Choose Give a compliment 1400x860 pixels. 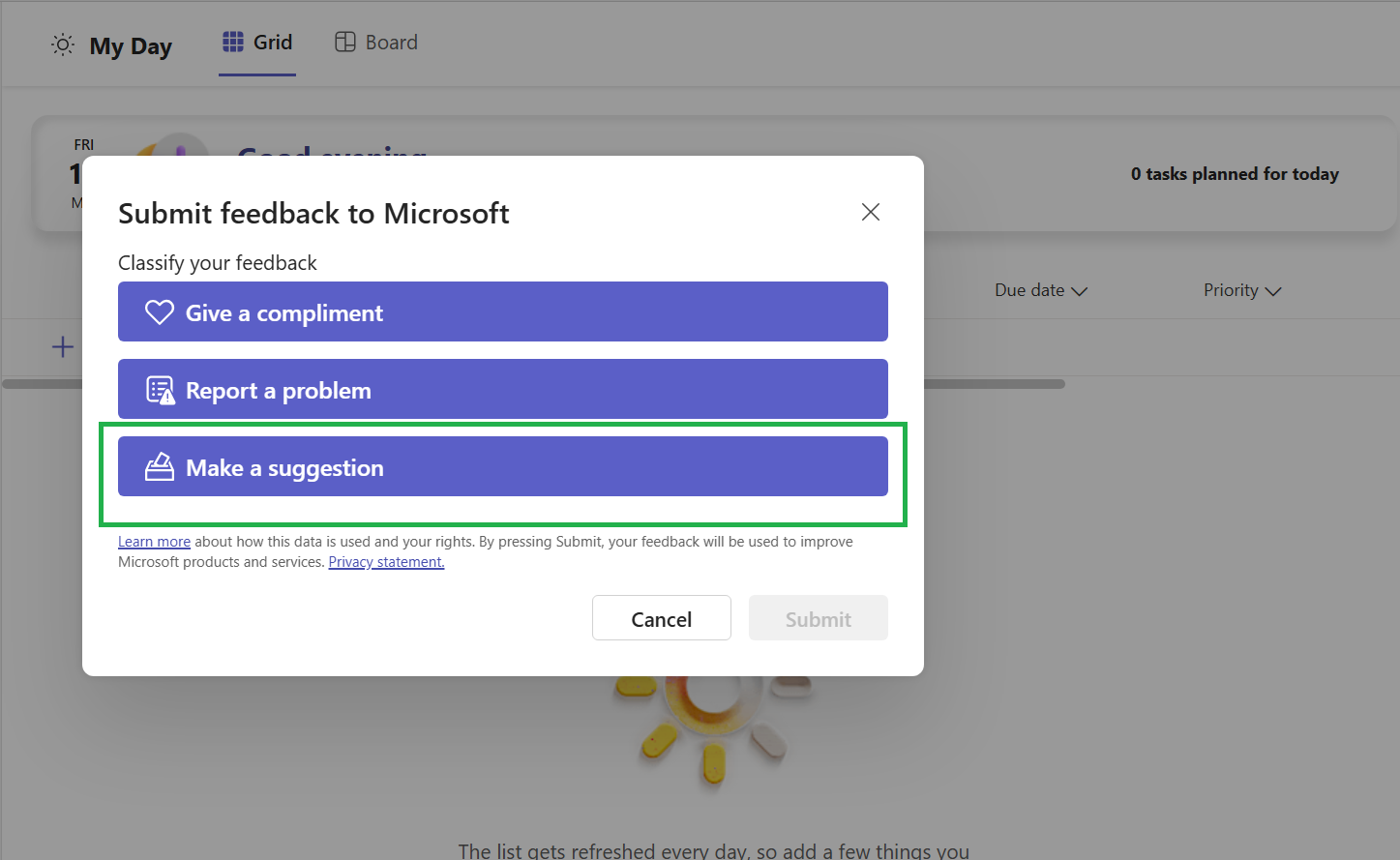[x=503, y=311]
